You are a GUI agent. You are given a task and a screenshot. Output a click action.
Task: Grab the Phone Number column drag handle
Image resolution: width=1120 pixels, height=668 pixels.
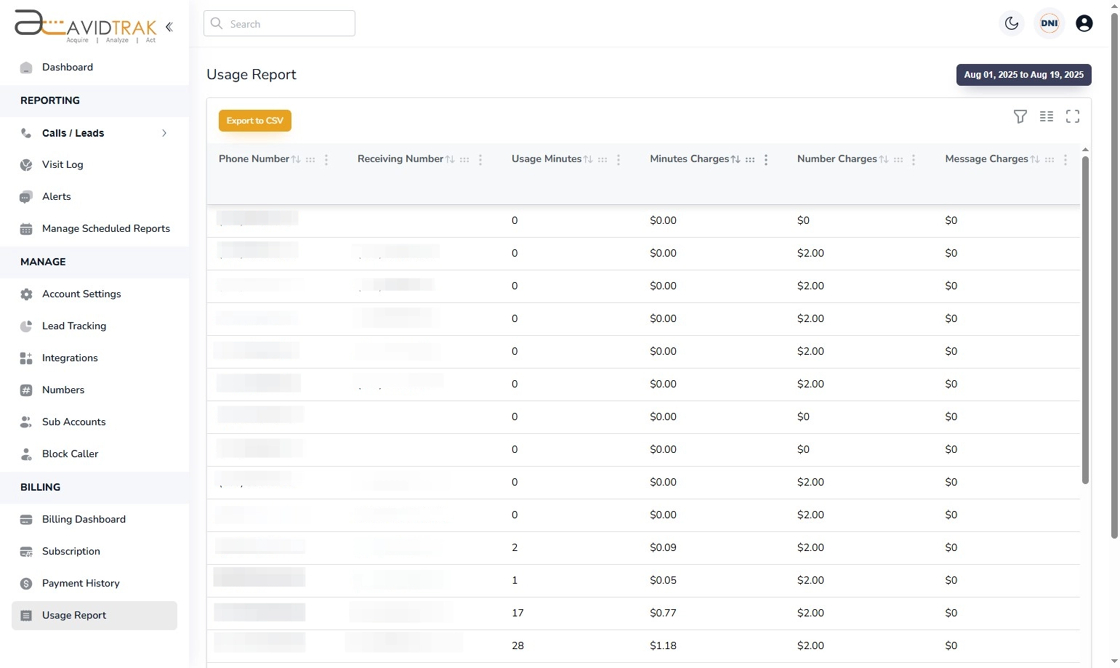pyautogui.click(x=310, y=160)
